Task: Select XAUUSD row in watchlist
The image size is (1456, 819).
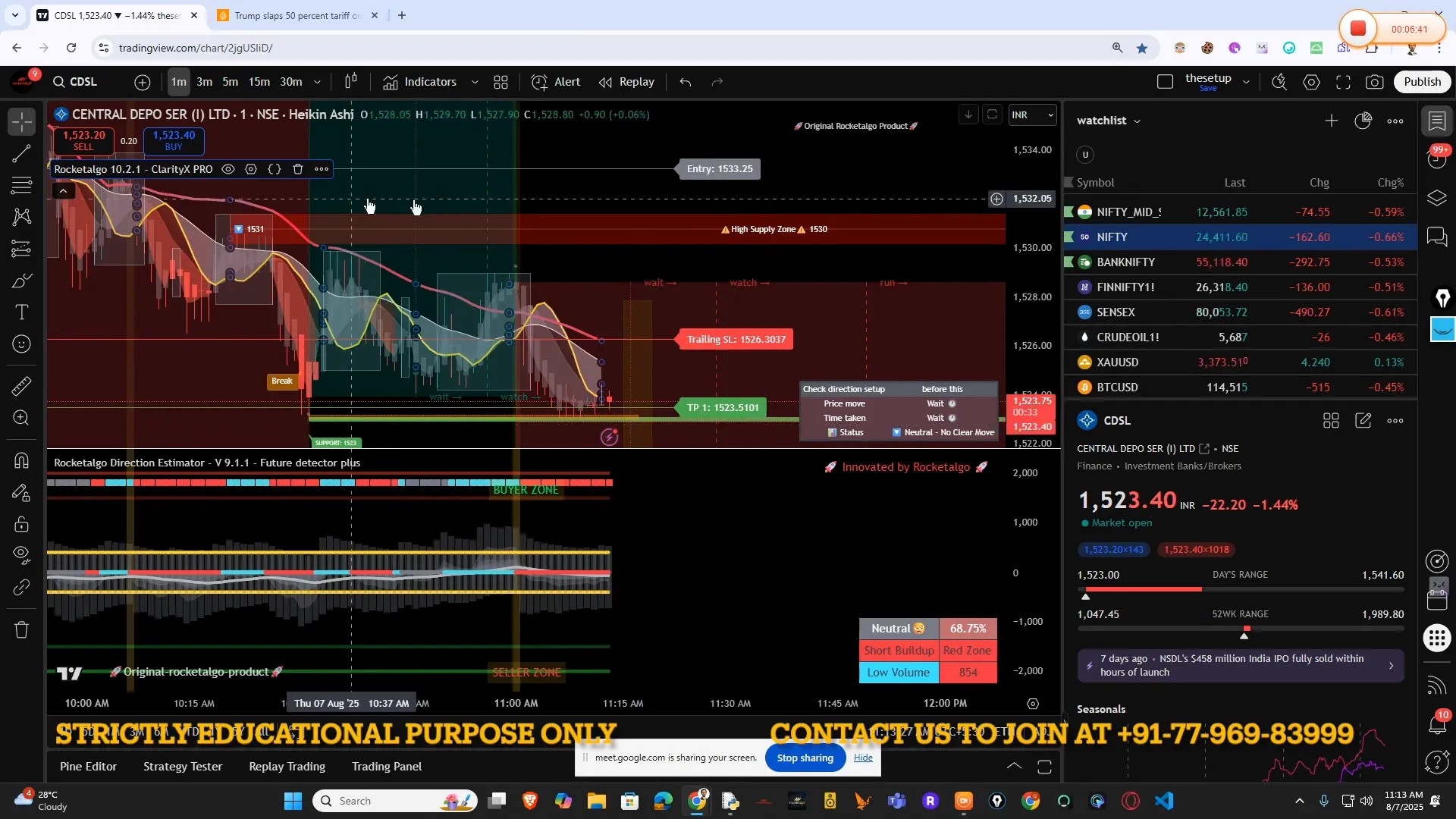Action: (1241, 362)
